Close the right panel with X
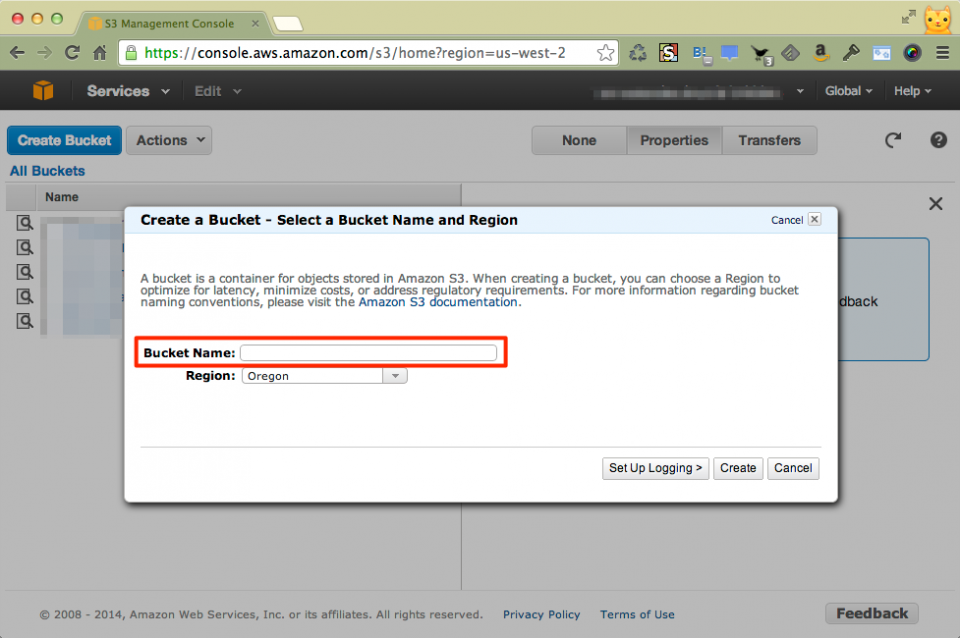This screenshot has width=960, height=638. point(935,204)
